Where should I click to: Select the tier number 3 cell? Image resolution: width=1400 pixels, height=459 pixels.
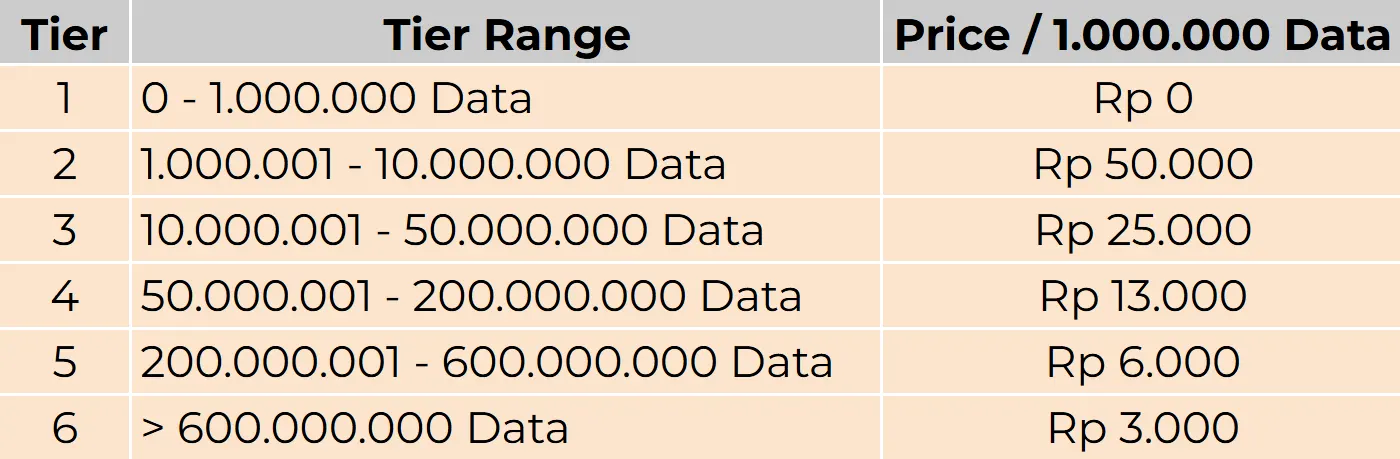pos(65,230)
